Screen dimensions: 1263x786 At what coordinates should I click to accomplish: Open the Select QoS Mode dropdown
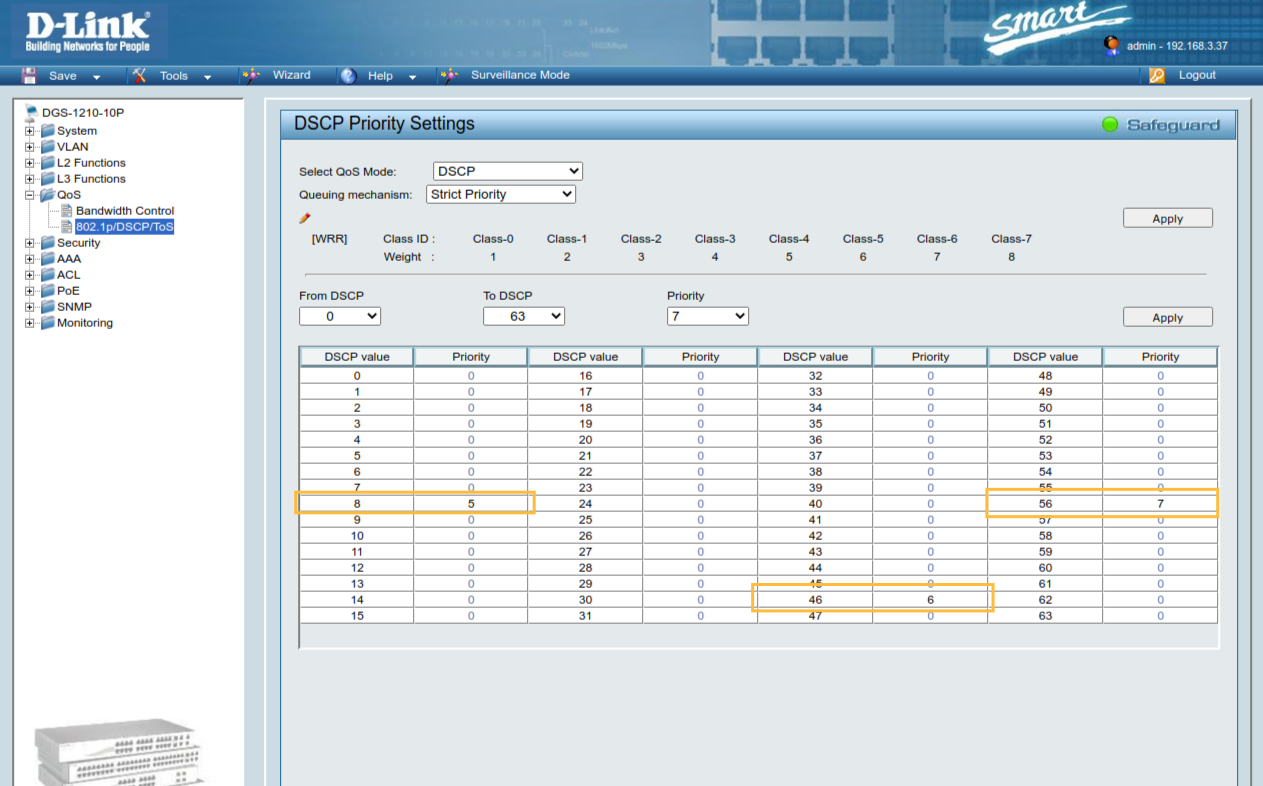click(x=507, y=170)
